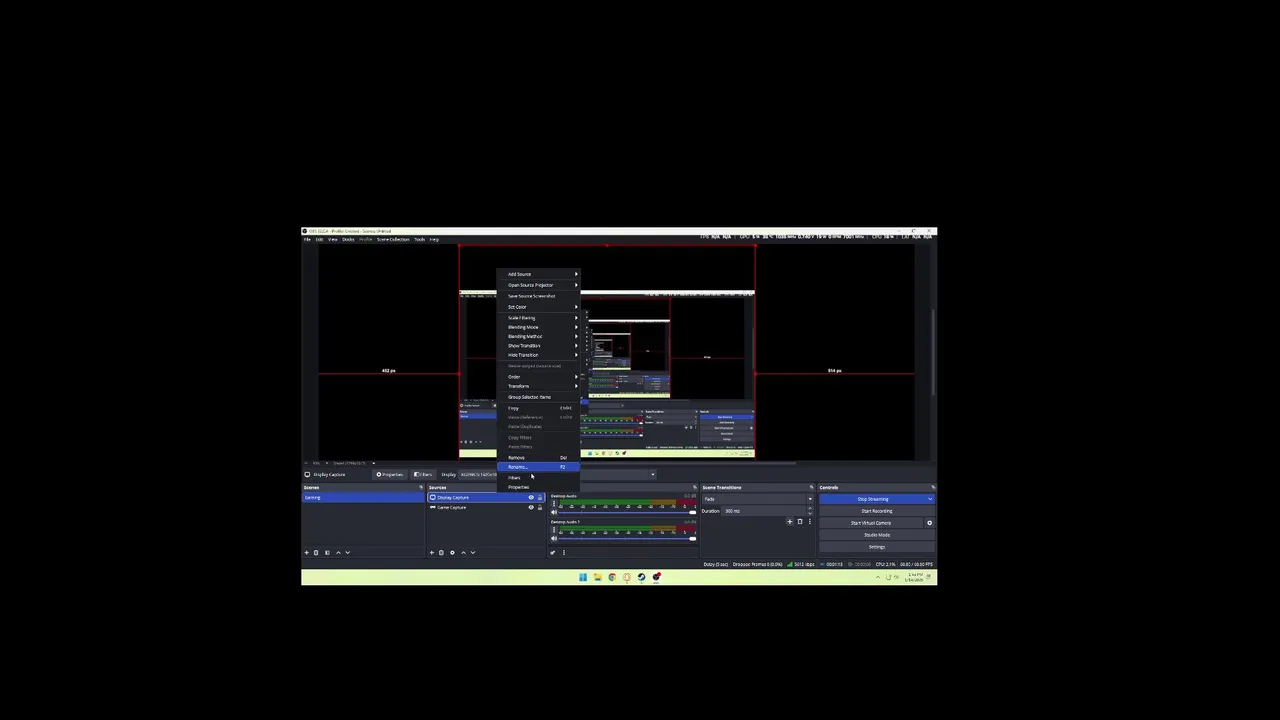The height and width of the screenshot is (720, 1280).
Task: Open the Tools menu in the menu bar
Action: tap(419, 239)
